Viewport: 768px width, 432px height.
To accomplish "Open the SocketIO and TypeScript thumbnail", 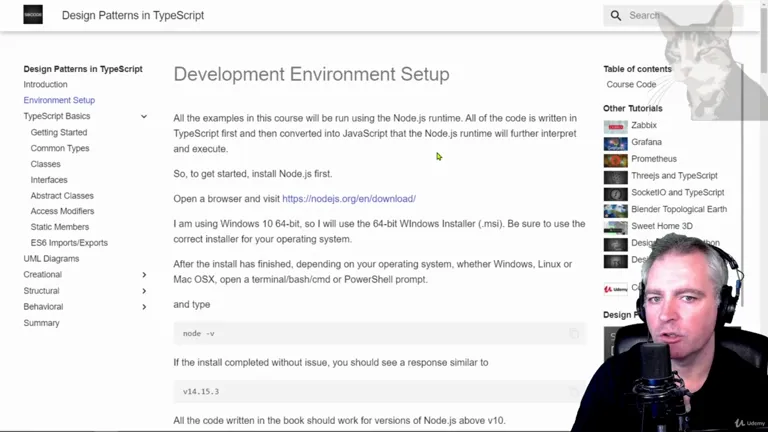I will (615, 194).
